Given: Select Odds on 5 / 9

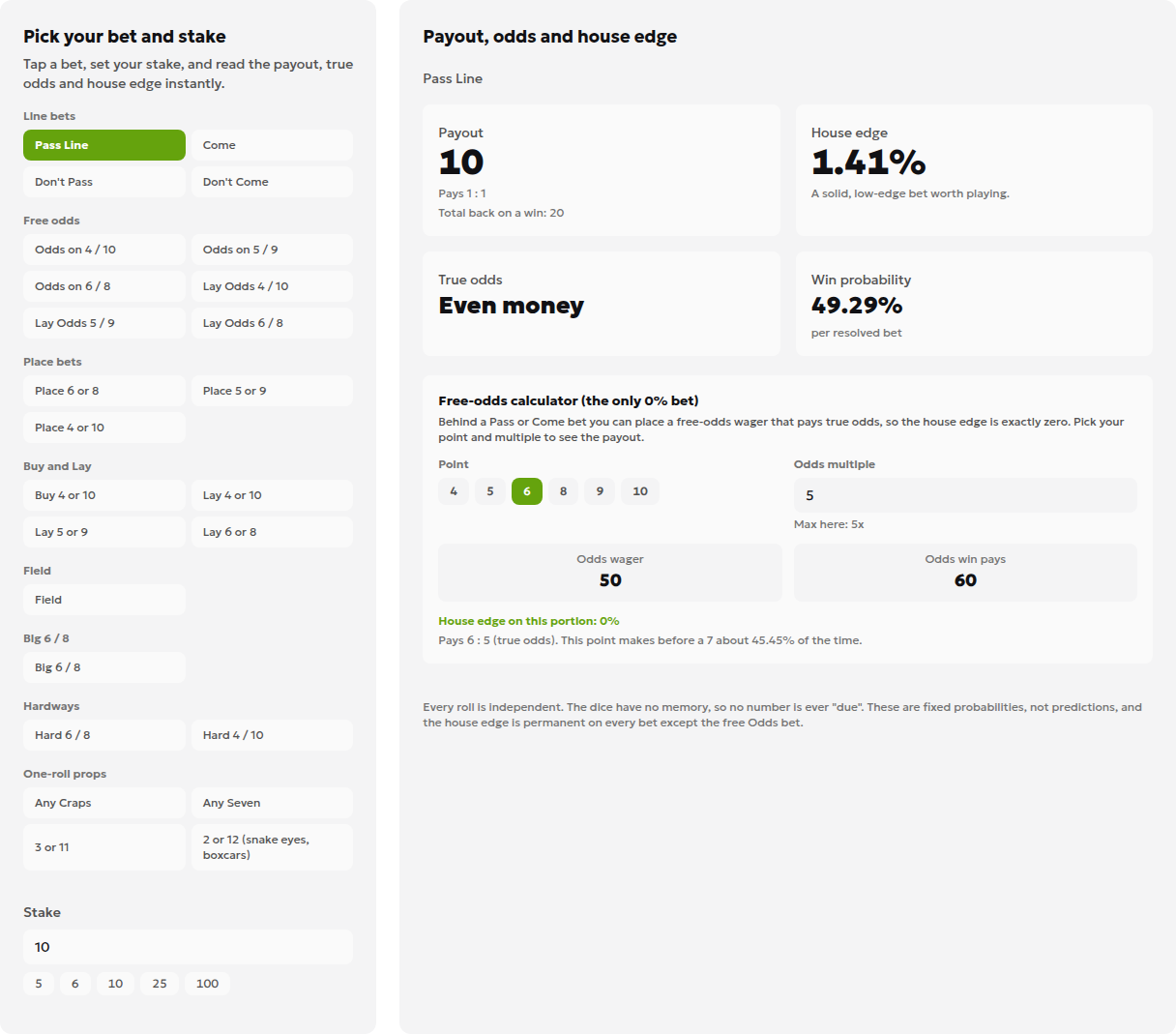Looking at the screenshot, I should pos(272,250).
